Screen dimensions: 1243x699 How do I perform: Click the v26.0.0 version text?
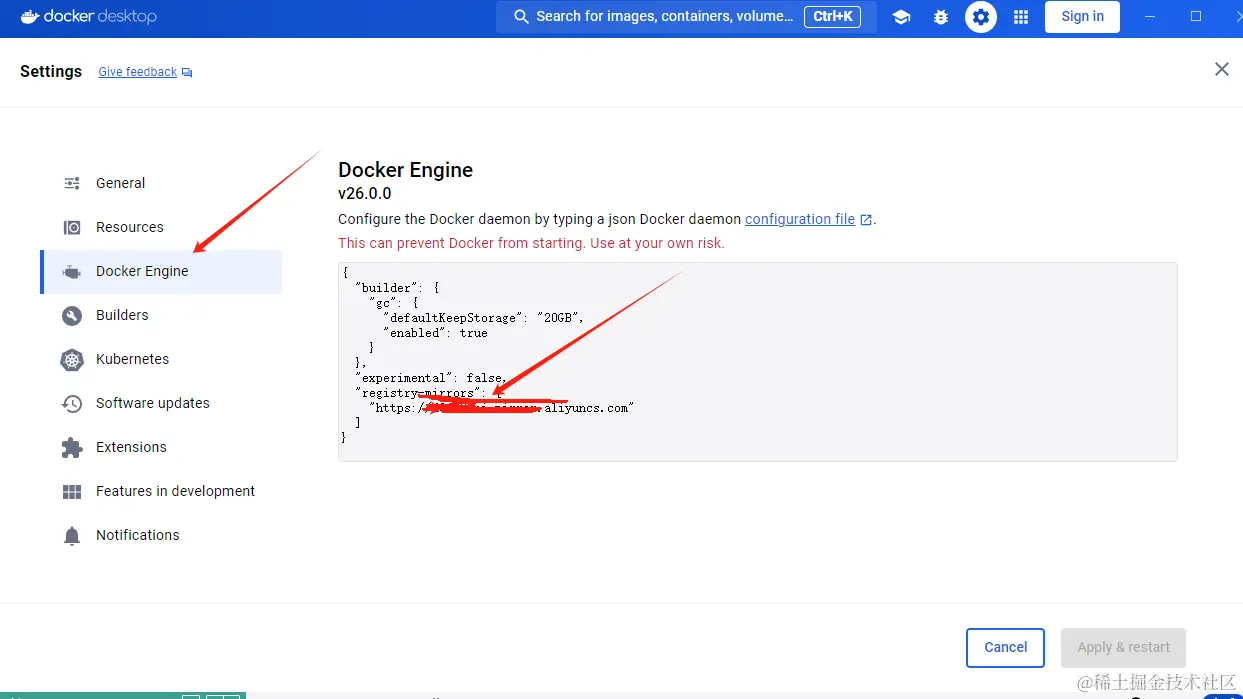(365, 193)
